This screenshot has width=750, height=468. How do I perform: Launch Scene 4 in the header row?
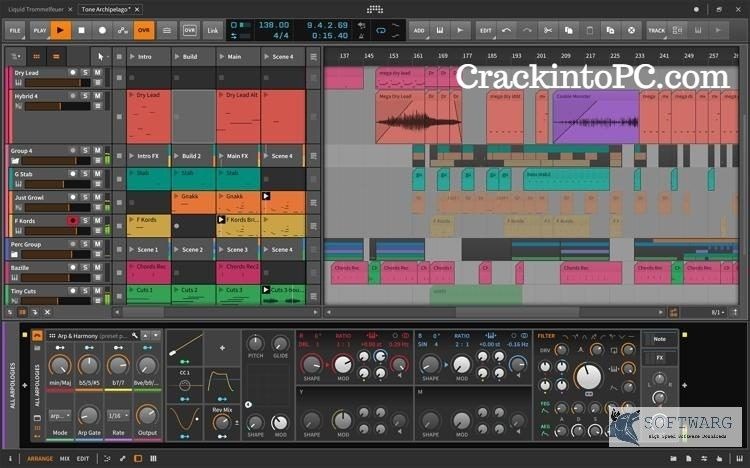pyautogui.click(x=267, y=56)
